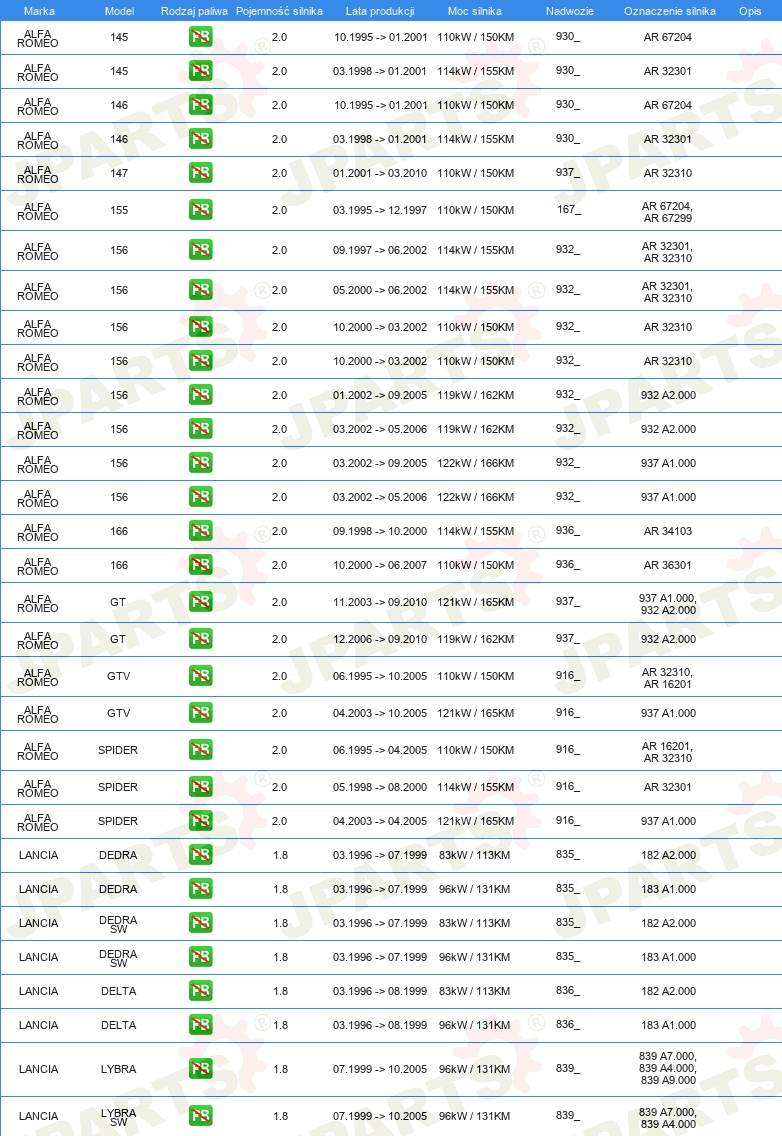Select the date cell 09.1998 -> 10.2000
Screen dimensions: 782x1136
tap(380, 531)
